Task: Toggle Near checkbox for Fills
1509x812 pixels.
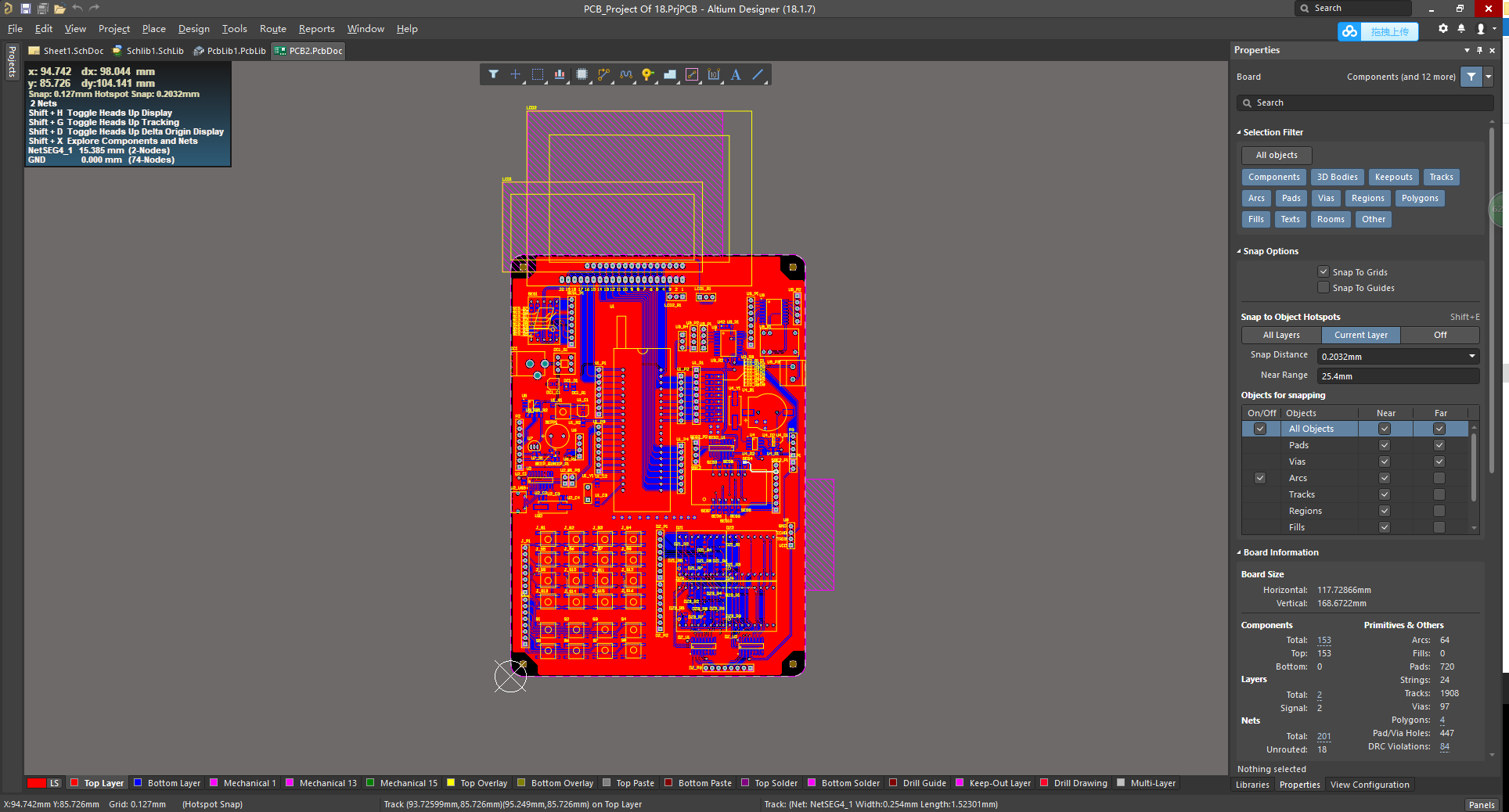Action: (x=1385, y=527)
